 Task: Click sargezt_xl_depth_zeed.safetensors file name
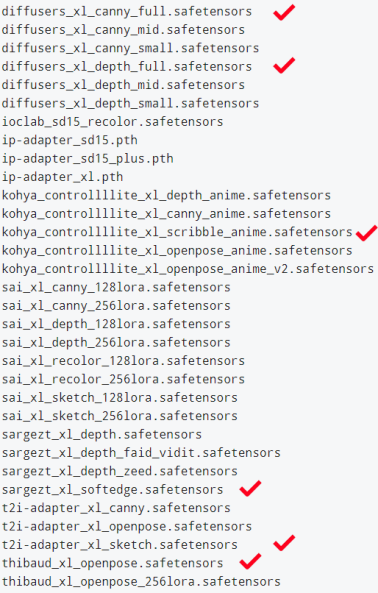(x=120, y=471)
